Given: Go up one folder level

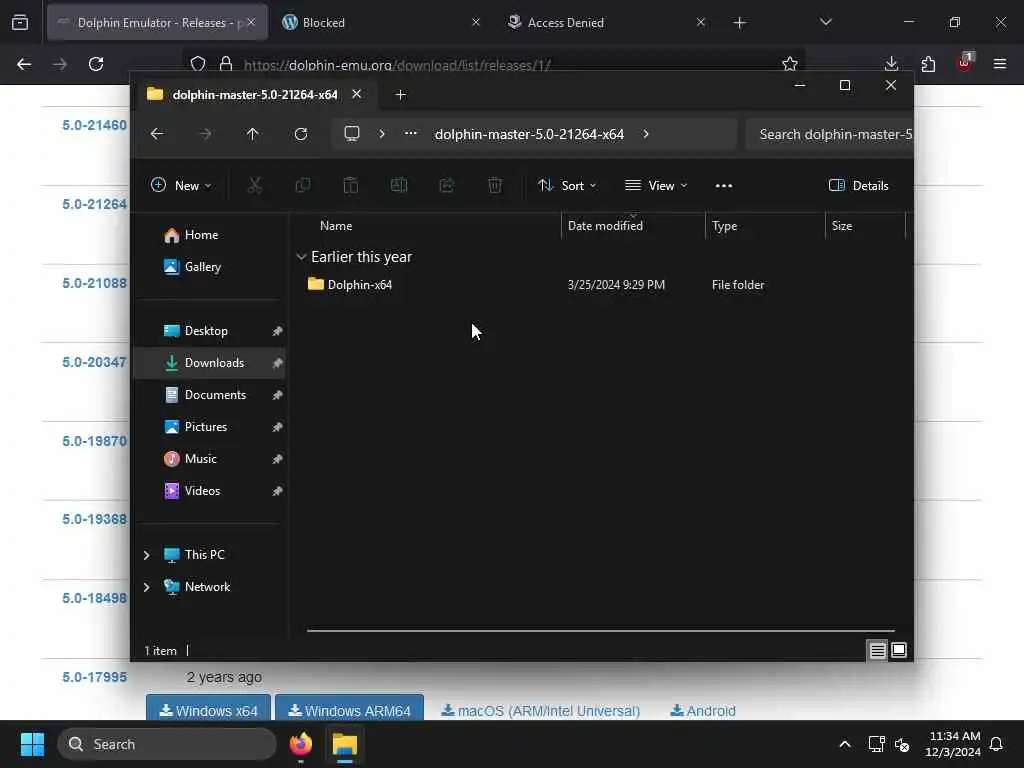Looking at the screenshot, I should click(253, 134).
